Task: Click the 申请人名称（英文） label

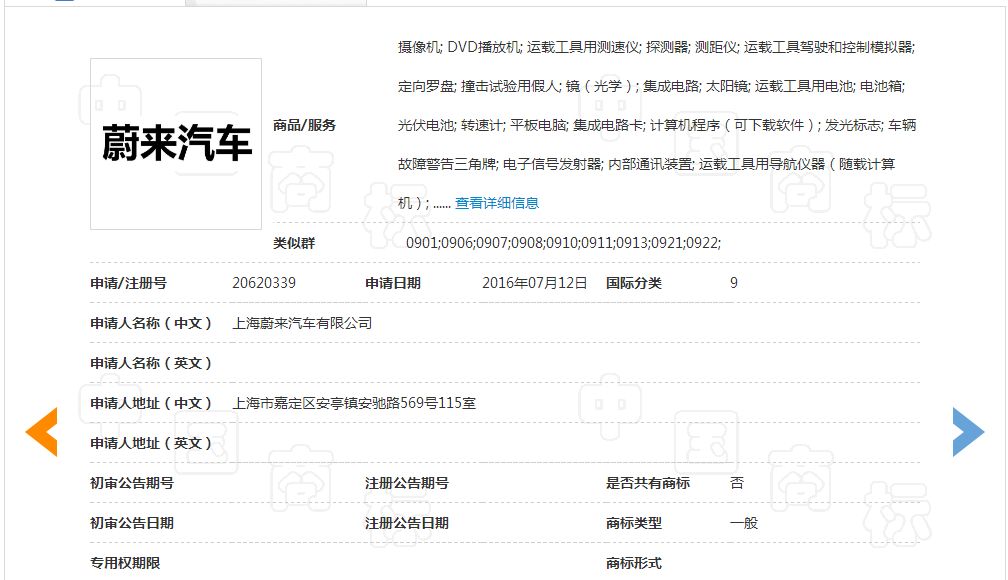Action: pyautogui.click(x=151, y=363)
